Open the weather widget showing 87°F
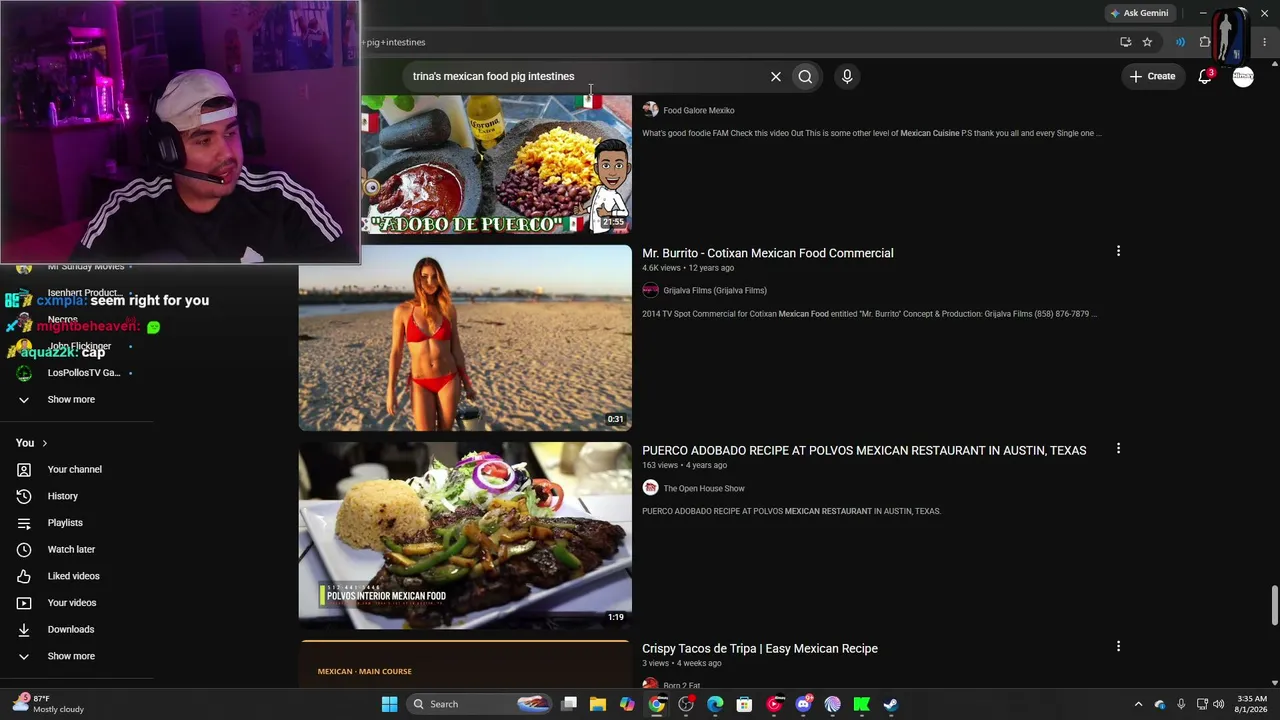 click(x=48, y=704)
